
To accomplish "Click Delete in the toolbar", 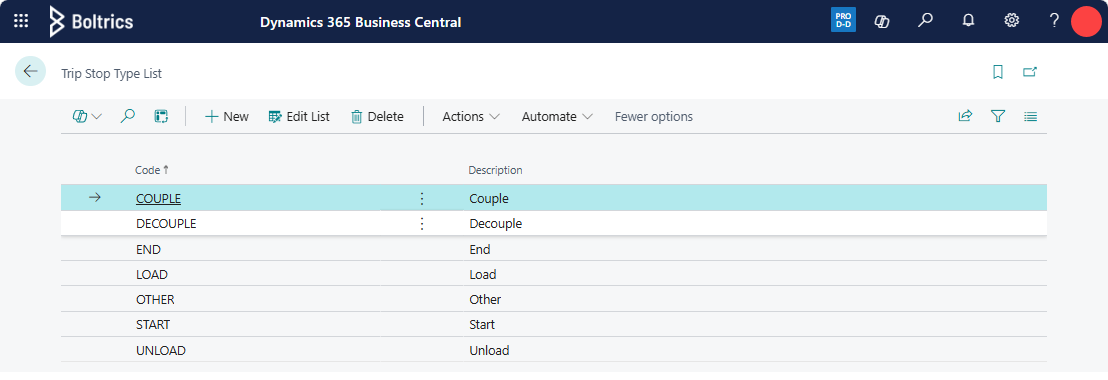I will pos(377,117).
